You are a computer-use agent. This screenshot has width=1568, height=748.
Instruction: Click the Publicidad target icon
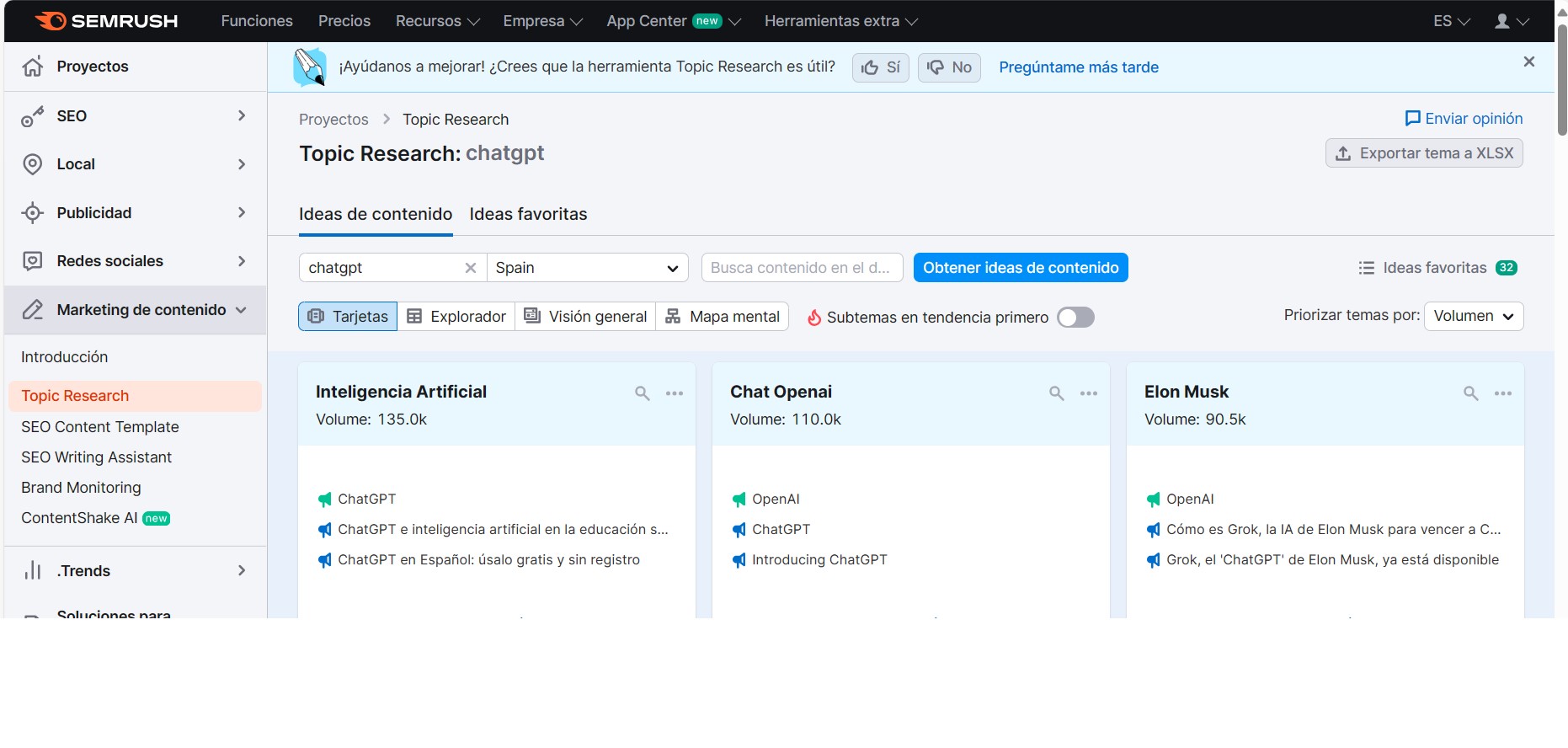pyautogui.click(x=33, y=213)
